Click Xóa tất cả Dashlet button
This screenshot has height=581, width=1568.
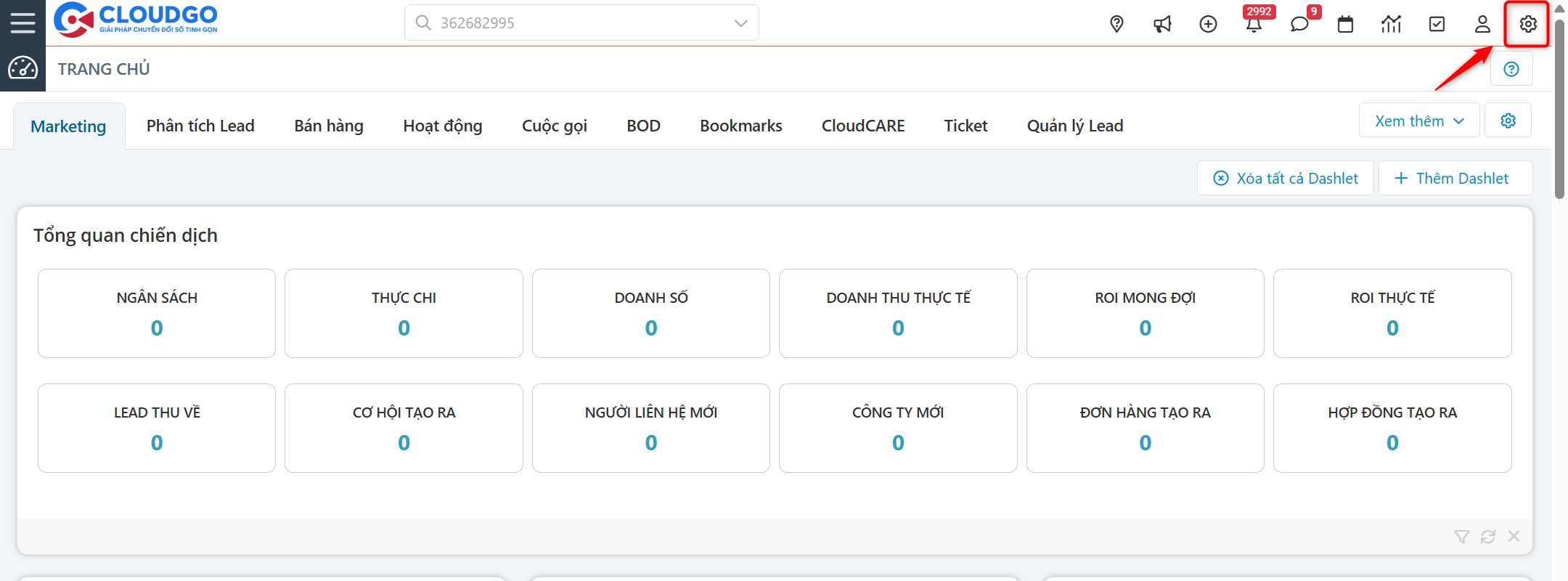pos(1285,179)
